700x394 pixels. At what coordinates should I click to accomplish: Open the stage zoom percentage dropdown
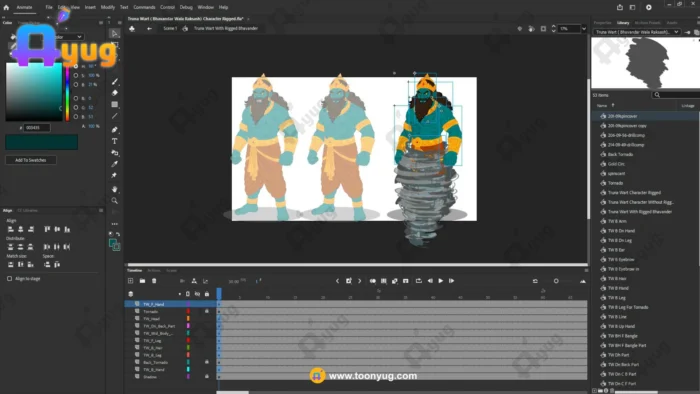point(584,29)
